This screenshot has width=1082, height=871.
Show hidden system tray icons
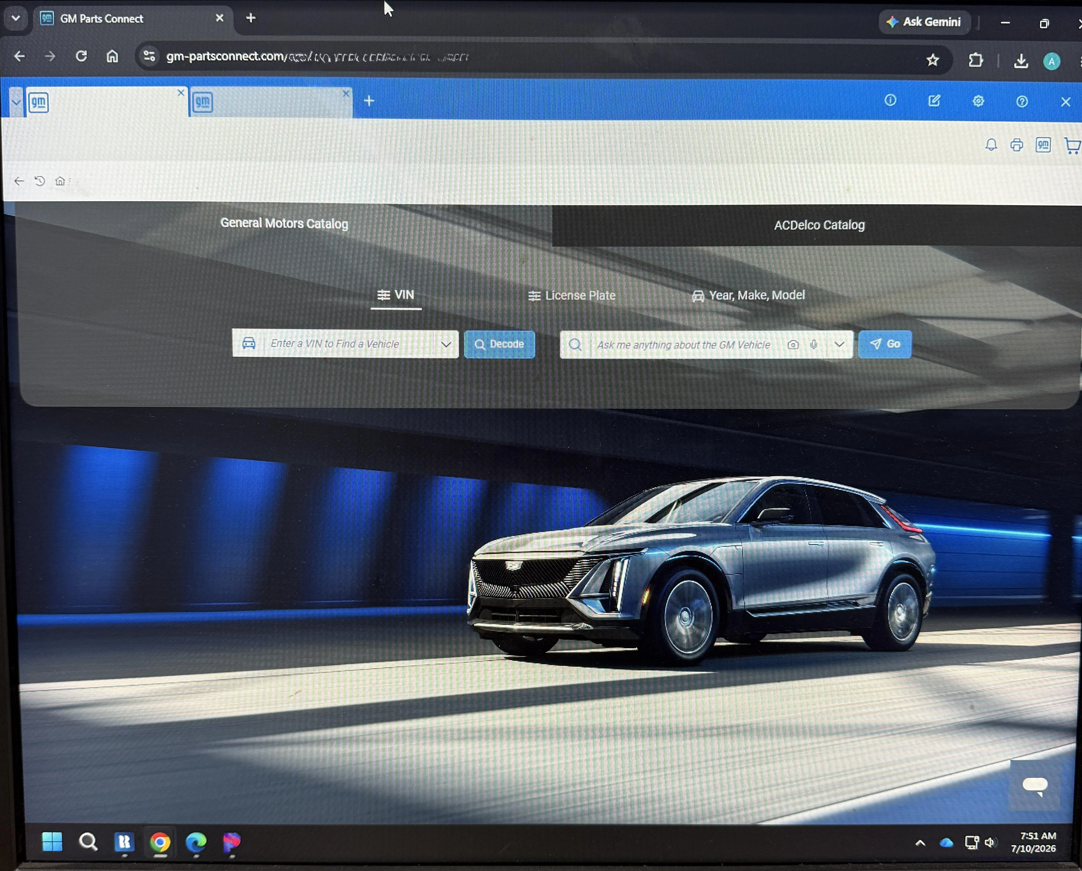tap(920, 843)
